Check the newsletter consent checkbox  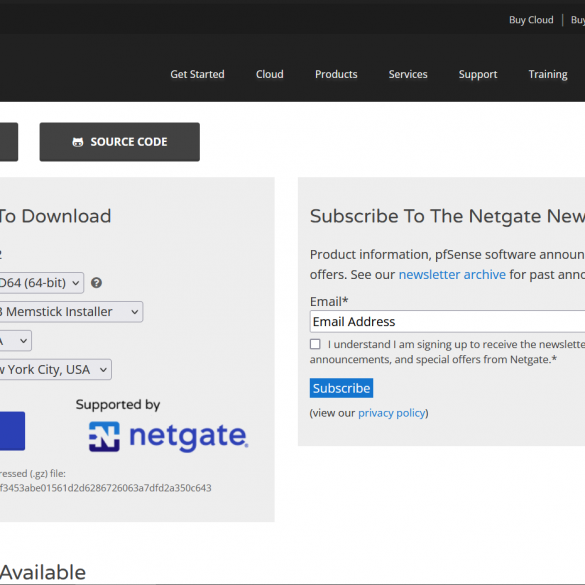pyautogui.click(x=315, y=344)
